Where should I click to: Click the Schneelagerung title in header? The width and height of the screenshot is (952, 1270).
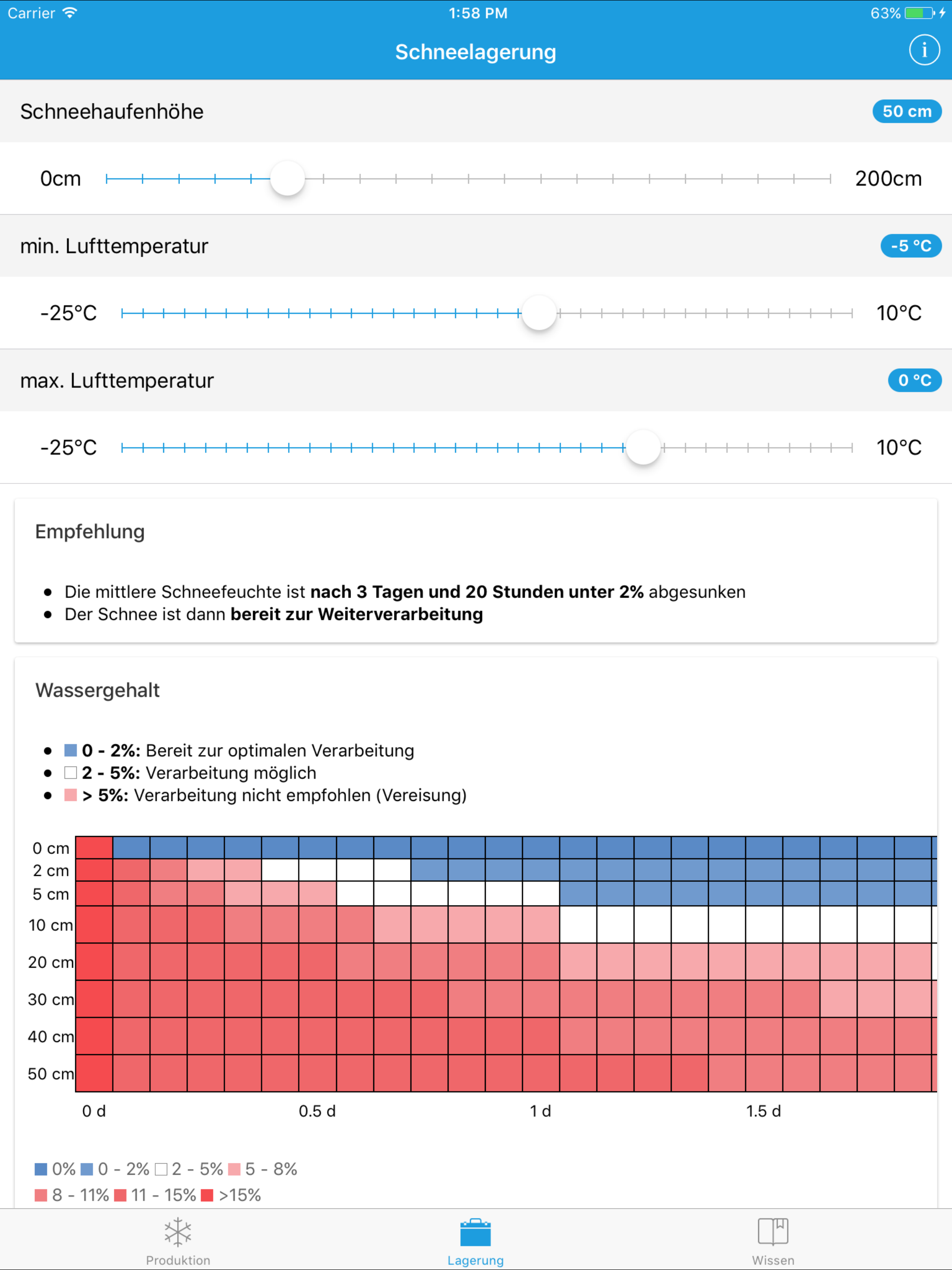476,52
